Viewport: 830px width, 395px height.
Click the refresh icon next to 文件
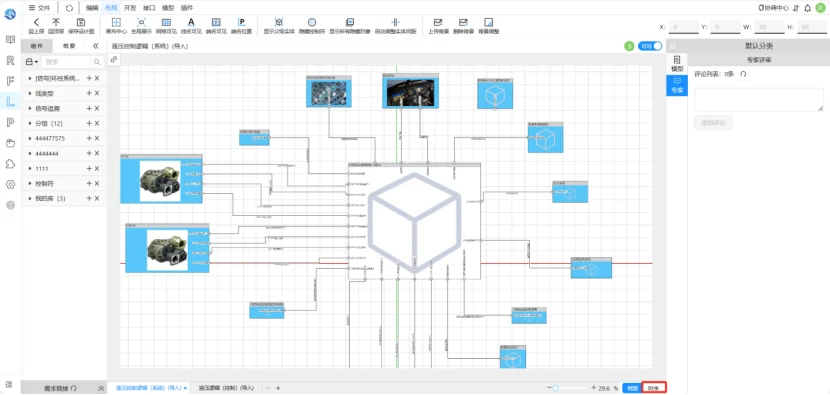tap(69, 8)
